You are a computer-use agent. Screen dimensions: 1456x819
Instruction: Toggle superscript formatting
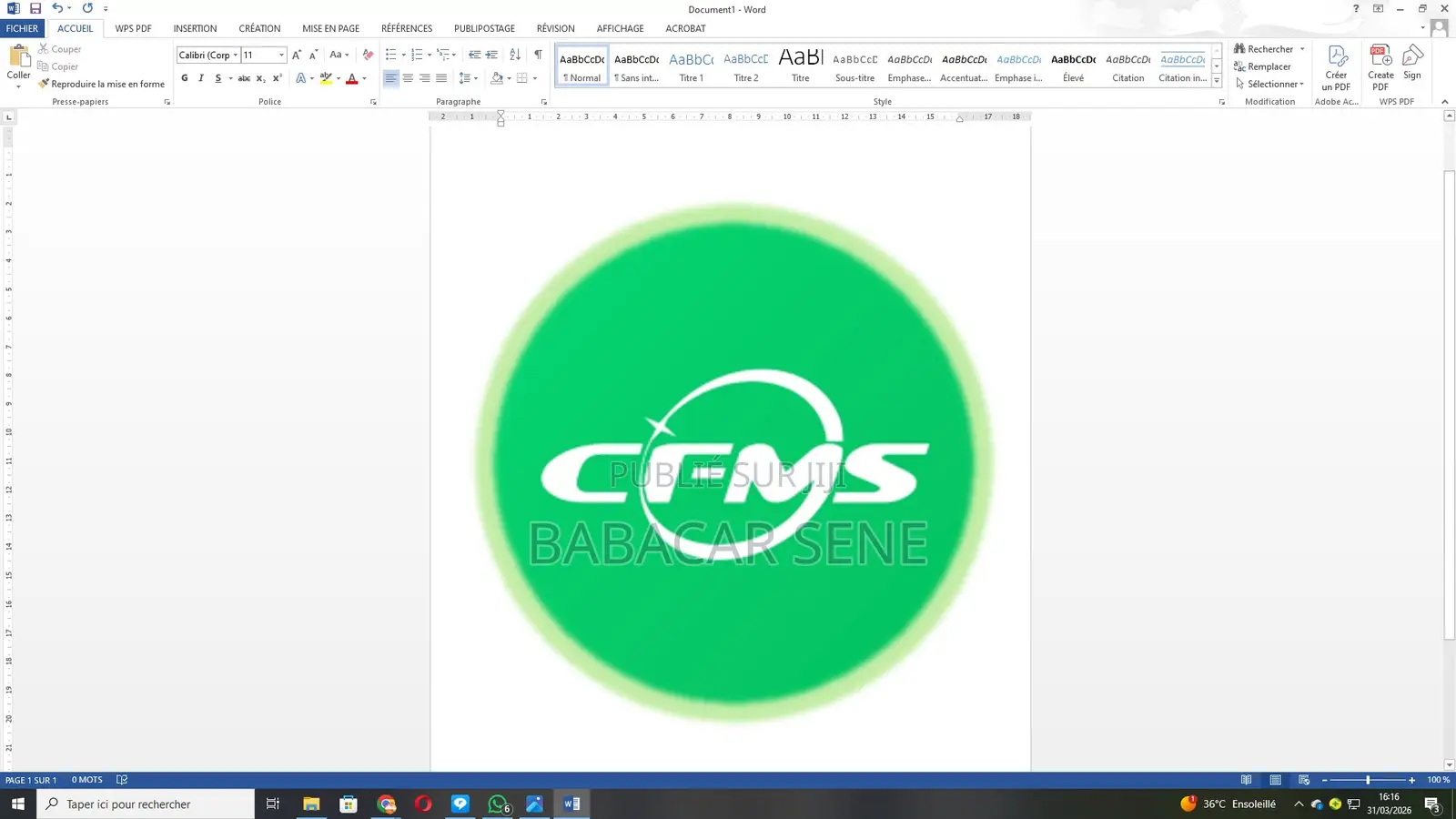pyautogui.click(x=277, y=78)
